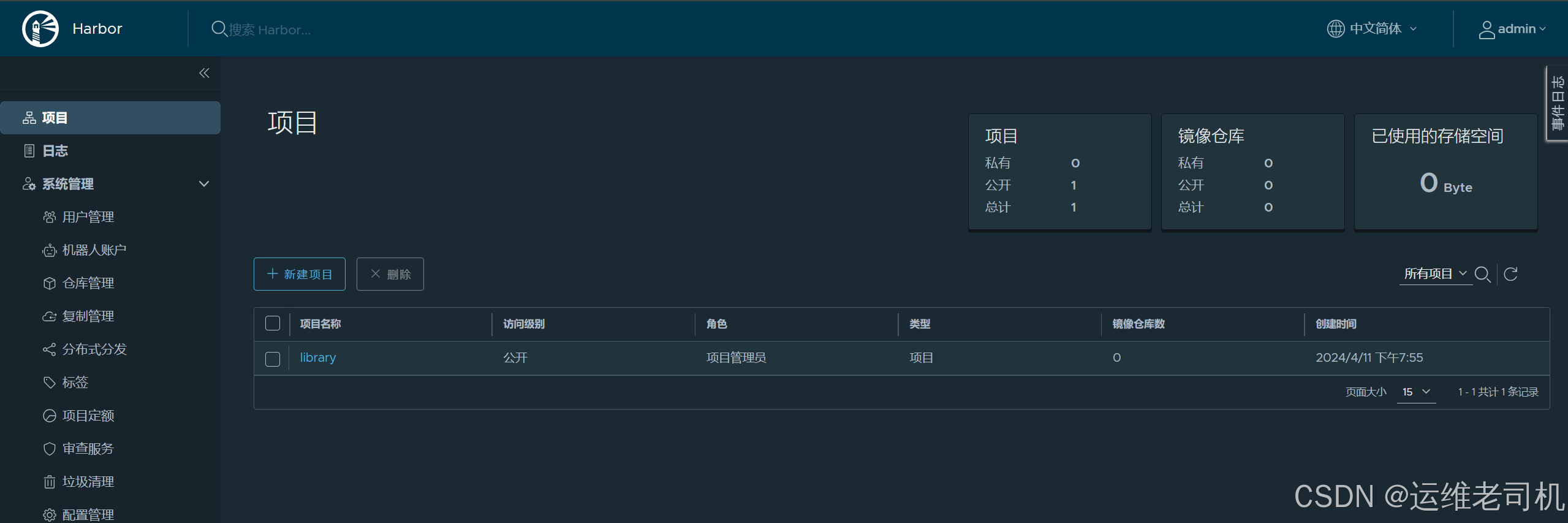Viewport: 1568px width, 523px height.
Task: Click the replication management cloud icon
Action: [x=50, y=316]
